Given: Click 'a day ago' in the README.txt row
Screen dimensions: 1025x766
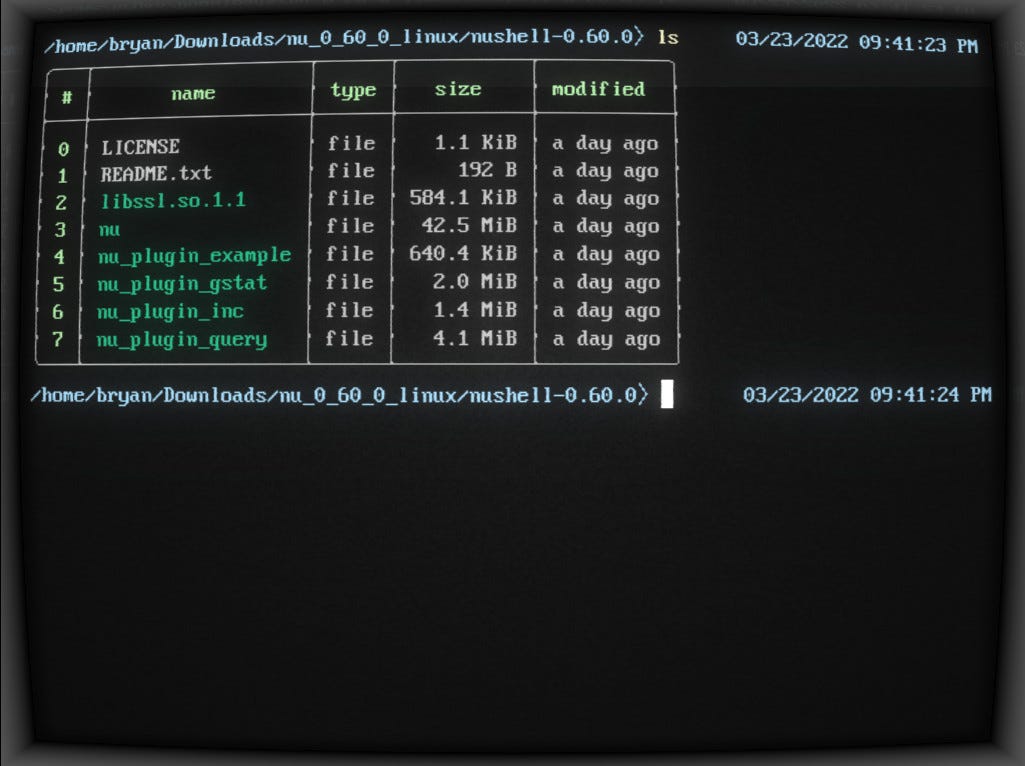Looking at the screenshot, I should (605, 171).
